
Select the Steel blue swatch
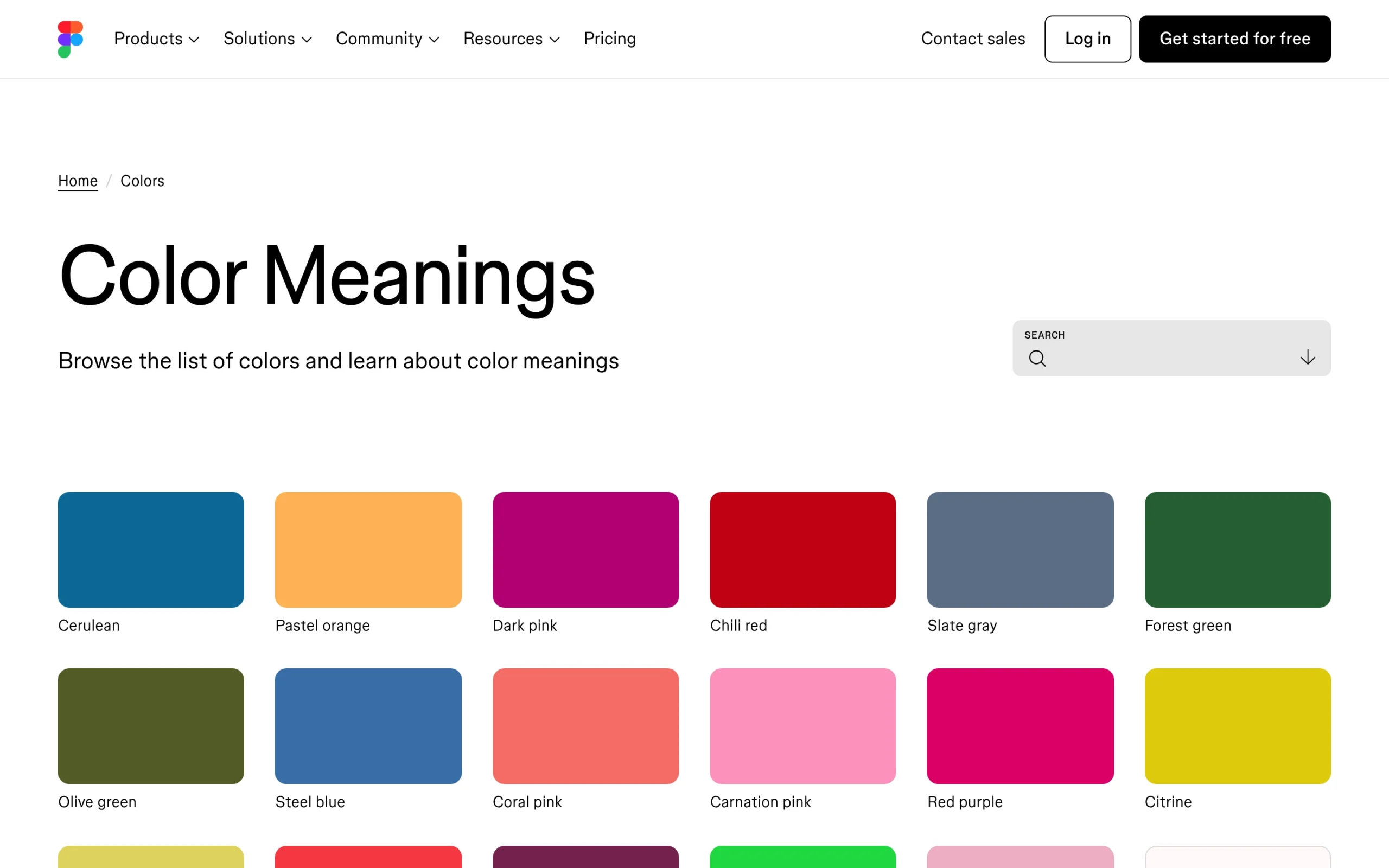click(x=368, y=726)
